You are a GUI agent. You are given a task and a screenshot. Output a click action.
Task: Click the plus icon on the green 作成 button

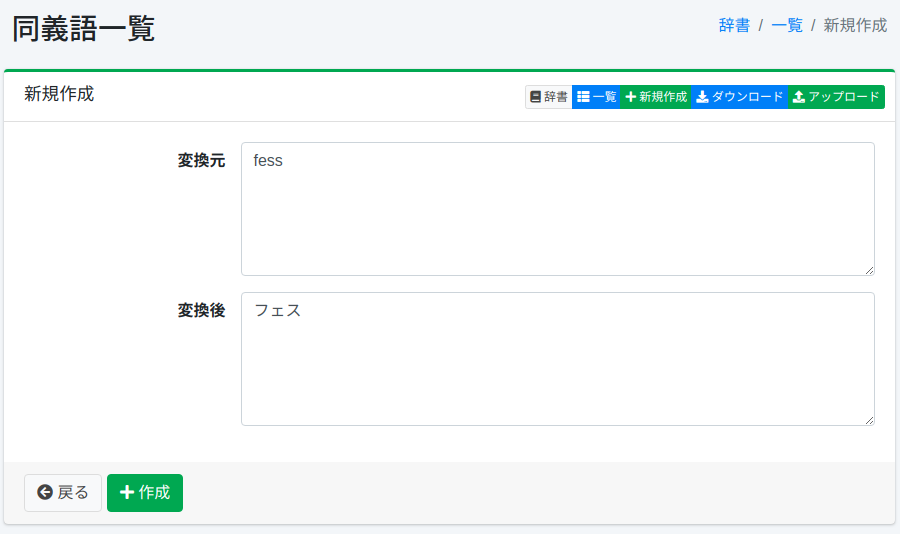click(127, 492)
